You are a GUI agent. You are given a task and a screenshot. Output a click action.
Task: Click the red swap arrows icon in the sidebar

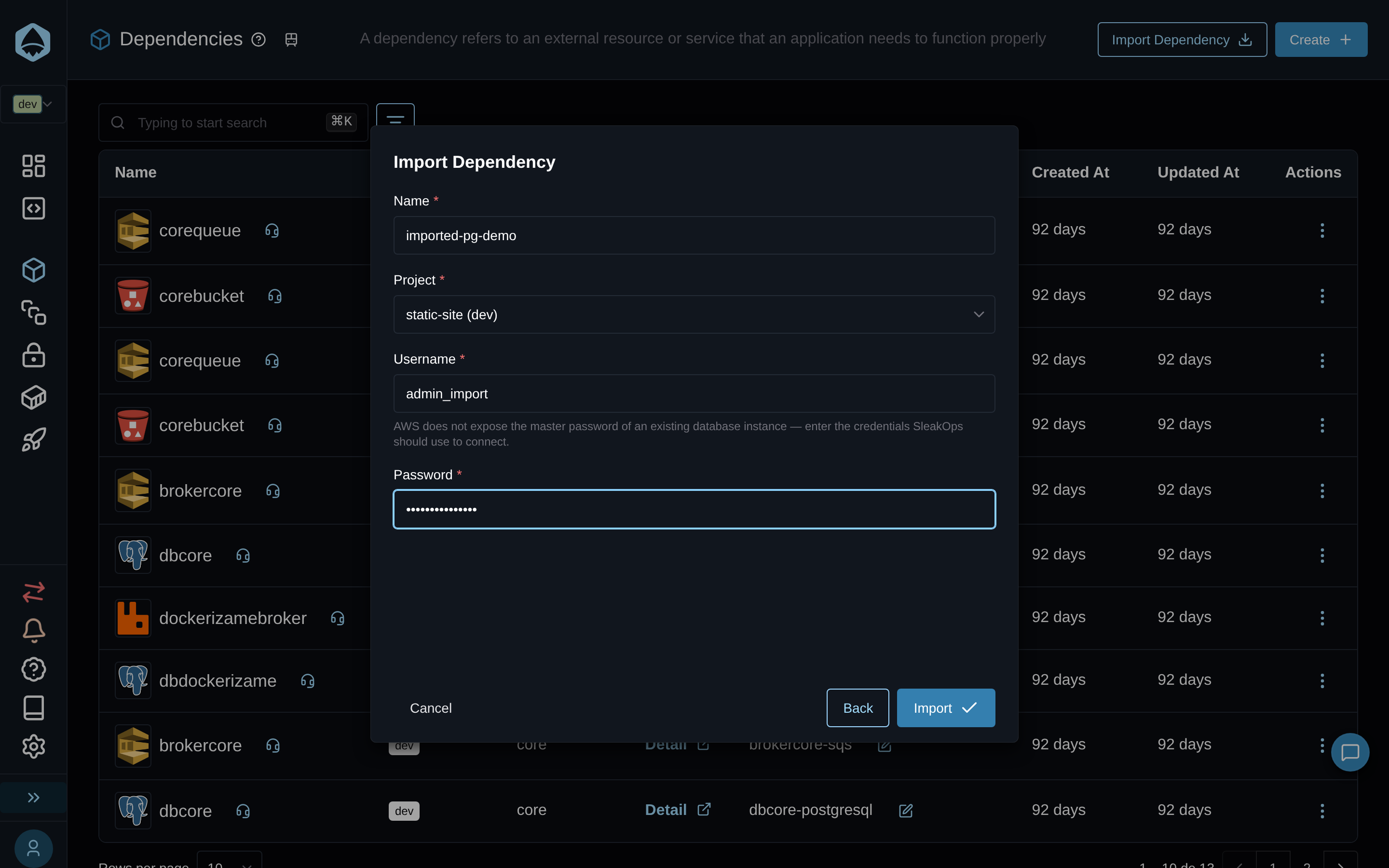[33, 592]
